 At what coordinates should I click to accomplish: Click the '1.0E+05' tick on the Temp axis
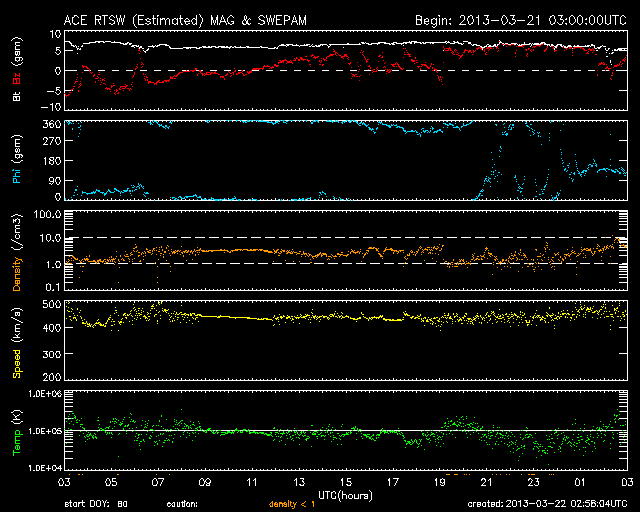pyautogui.click(x=44, y=431)
